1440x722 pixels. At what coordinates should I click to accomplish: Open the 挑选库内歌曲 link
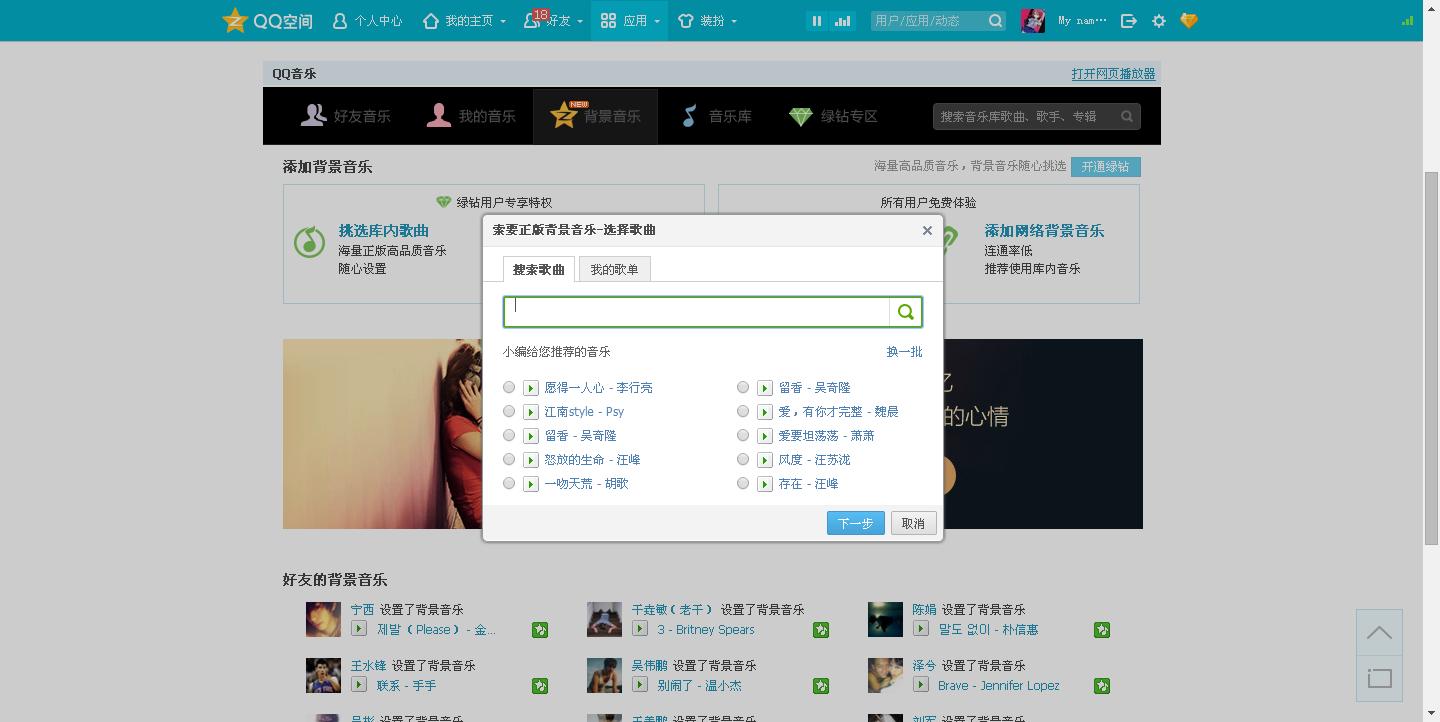383,230
